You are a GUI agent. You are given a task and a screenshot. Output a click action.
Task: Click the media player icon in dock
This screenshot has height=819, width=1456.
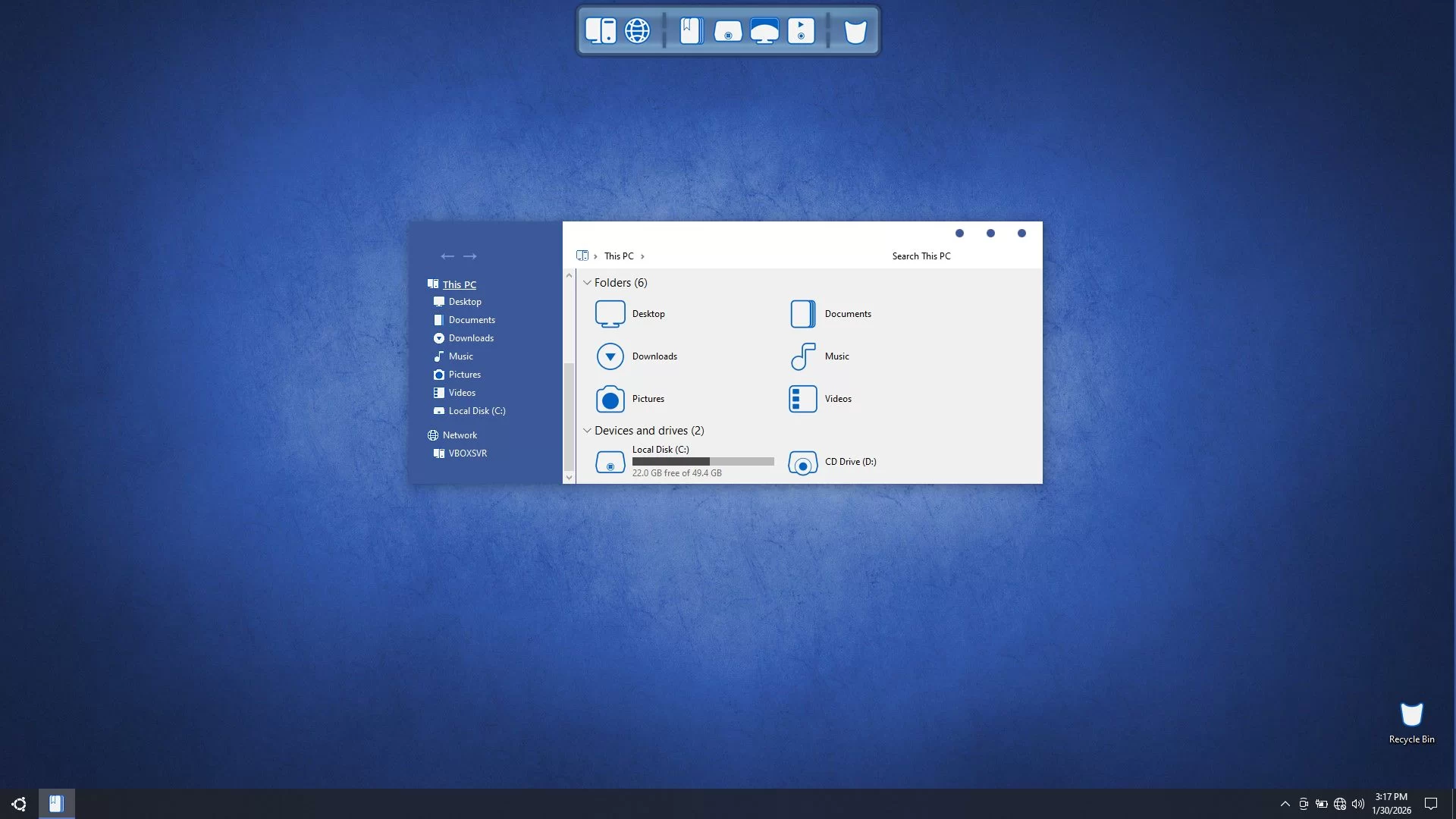coord(801,31)
